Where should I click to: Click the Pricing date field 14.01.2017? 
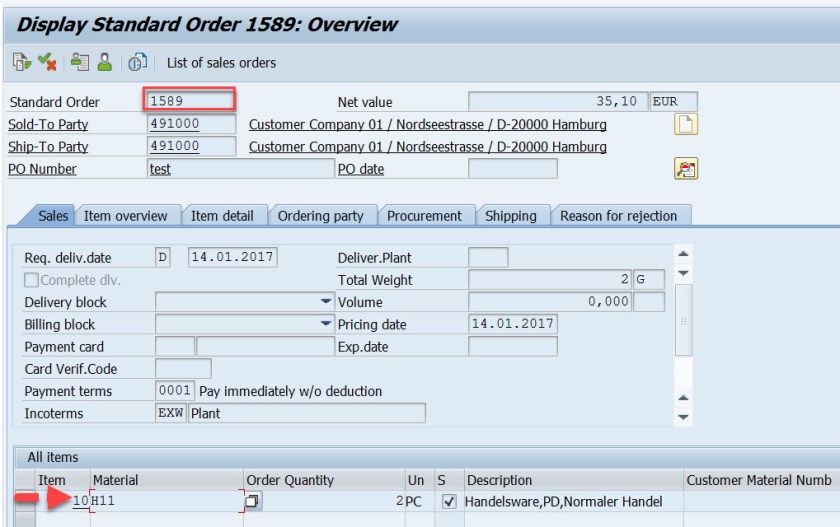[513, 324]
